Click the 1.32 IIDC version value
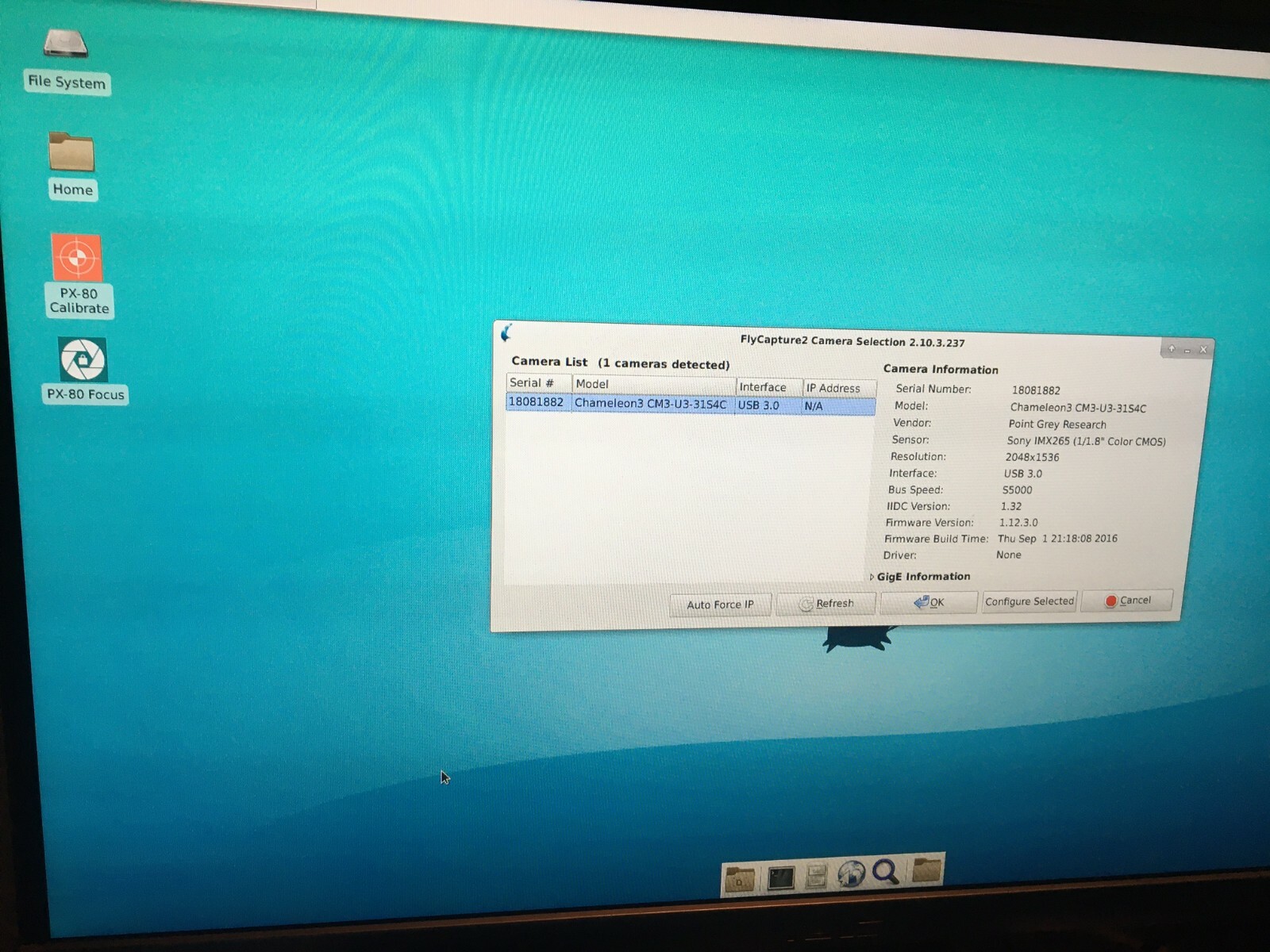1270x952 pixels. click(x=1011, y=506)
